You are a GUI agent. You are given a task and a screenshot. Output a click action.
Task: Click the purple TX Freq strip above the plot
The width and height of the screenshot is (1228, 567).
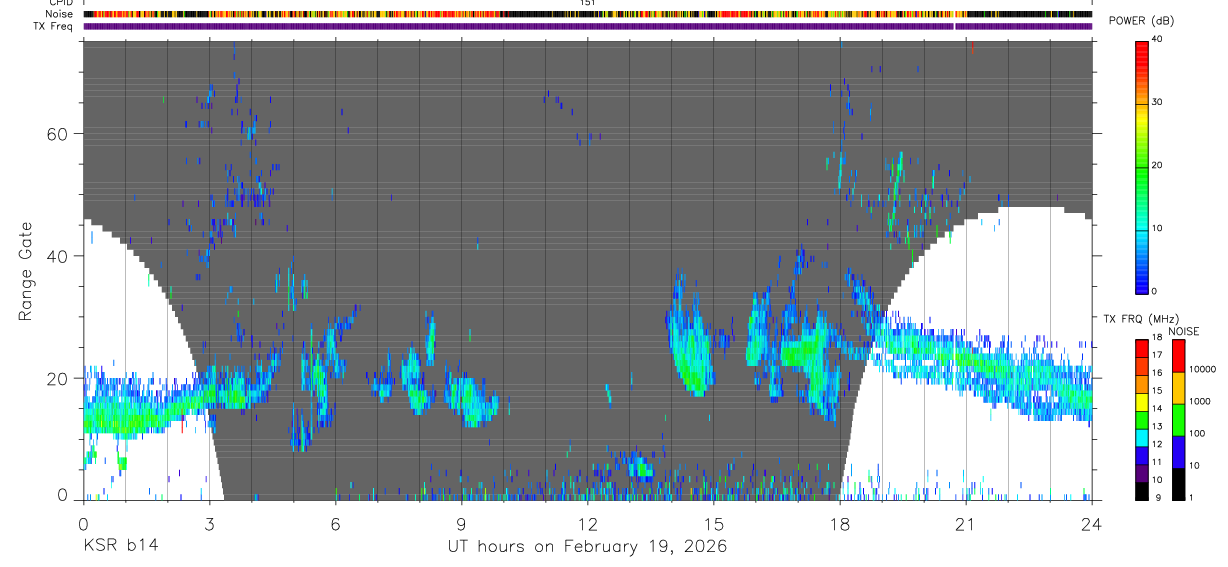click(587, 26)
